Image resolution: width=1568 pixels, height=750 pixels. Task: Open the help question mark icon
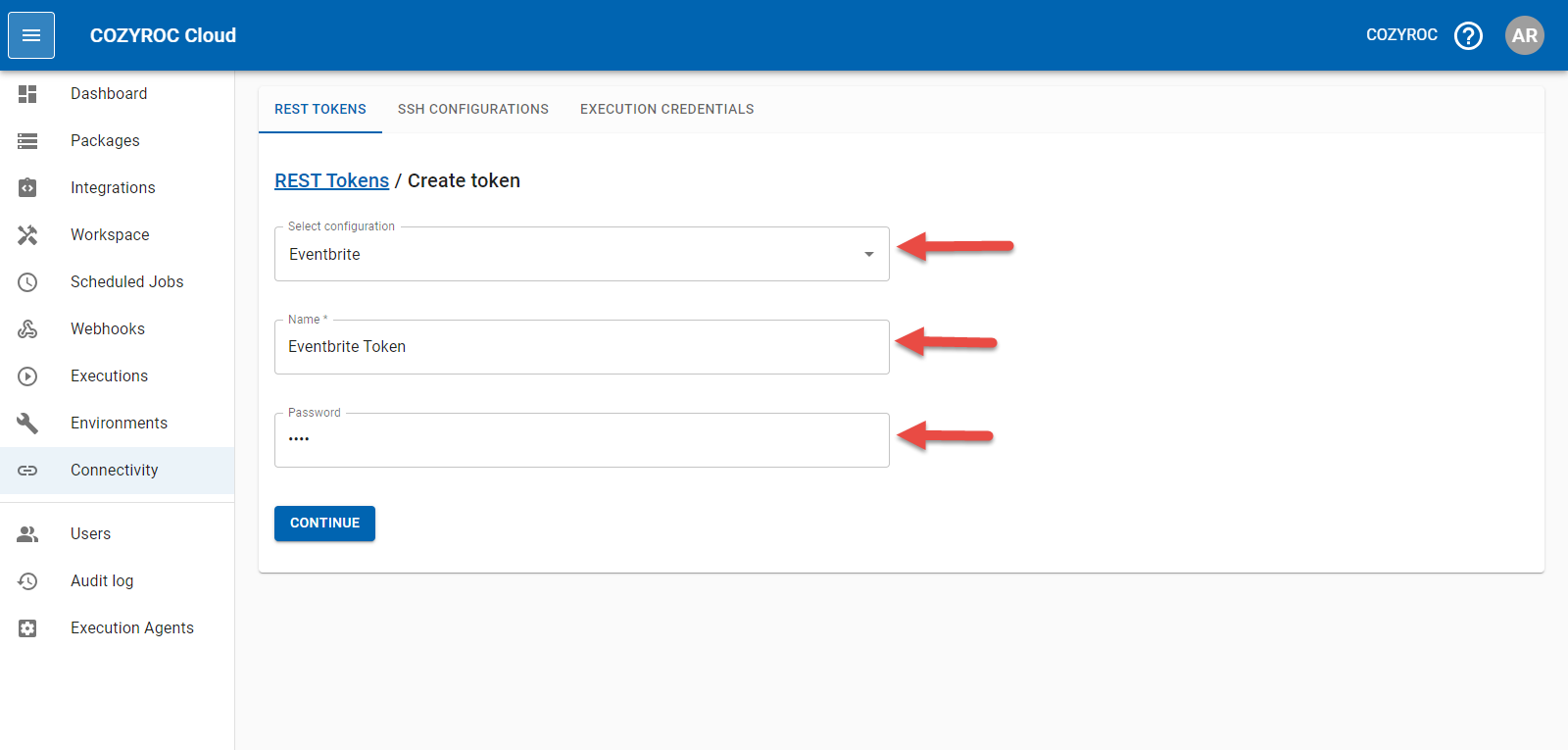[1468, 35]
